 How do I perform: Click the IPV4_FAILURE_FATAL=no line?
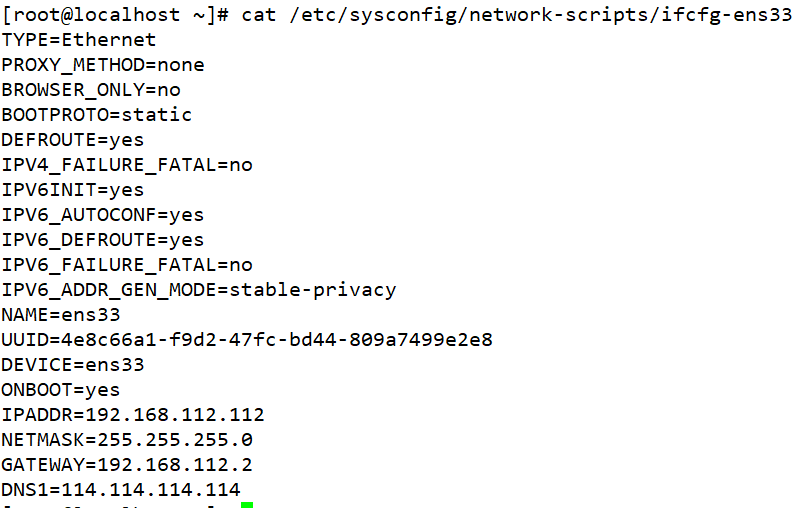click(127, 165)
